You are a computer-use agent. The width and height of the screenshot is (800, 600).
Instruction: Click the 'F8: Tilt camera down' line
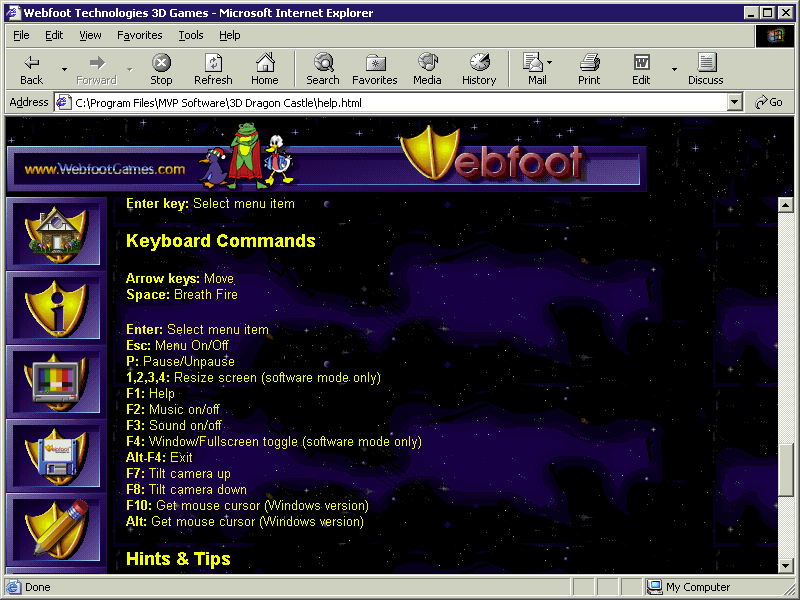tap(186, 490)
